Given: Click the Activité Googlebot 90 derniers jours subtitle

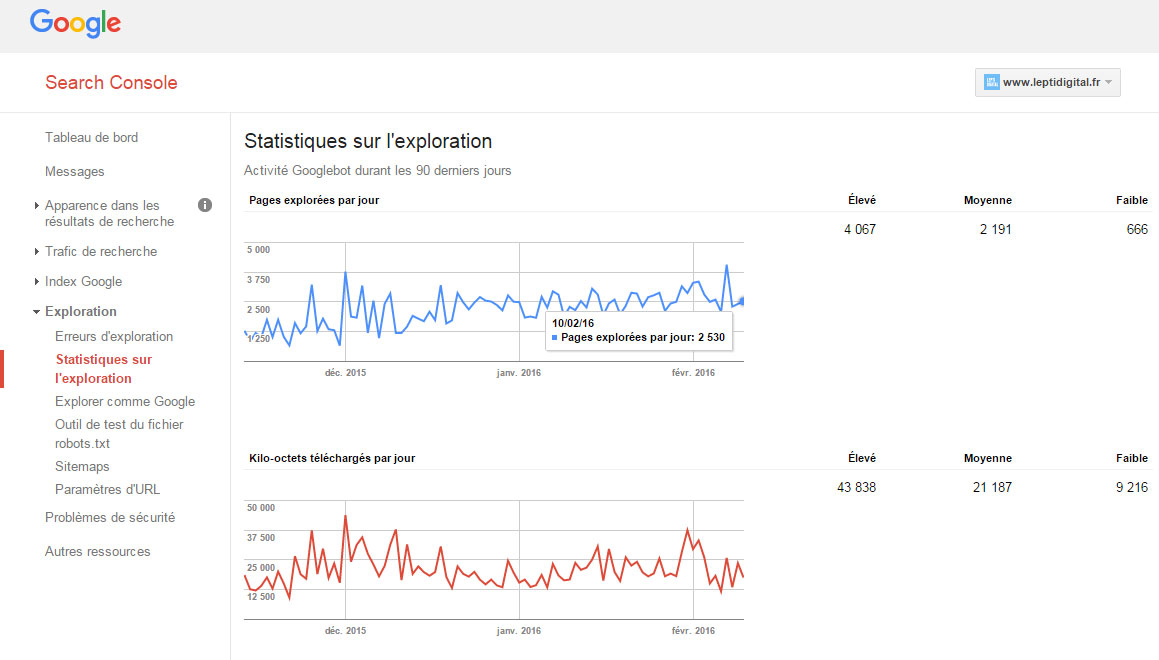Looking at the screenshot, I should tap(378, 171).
